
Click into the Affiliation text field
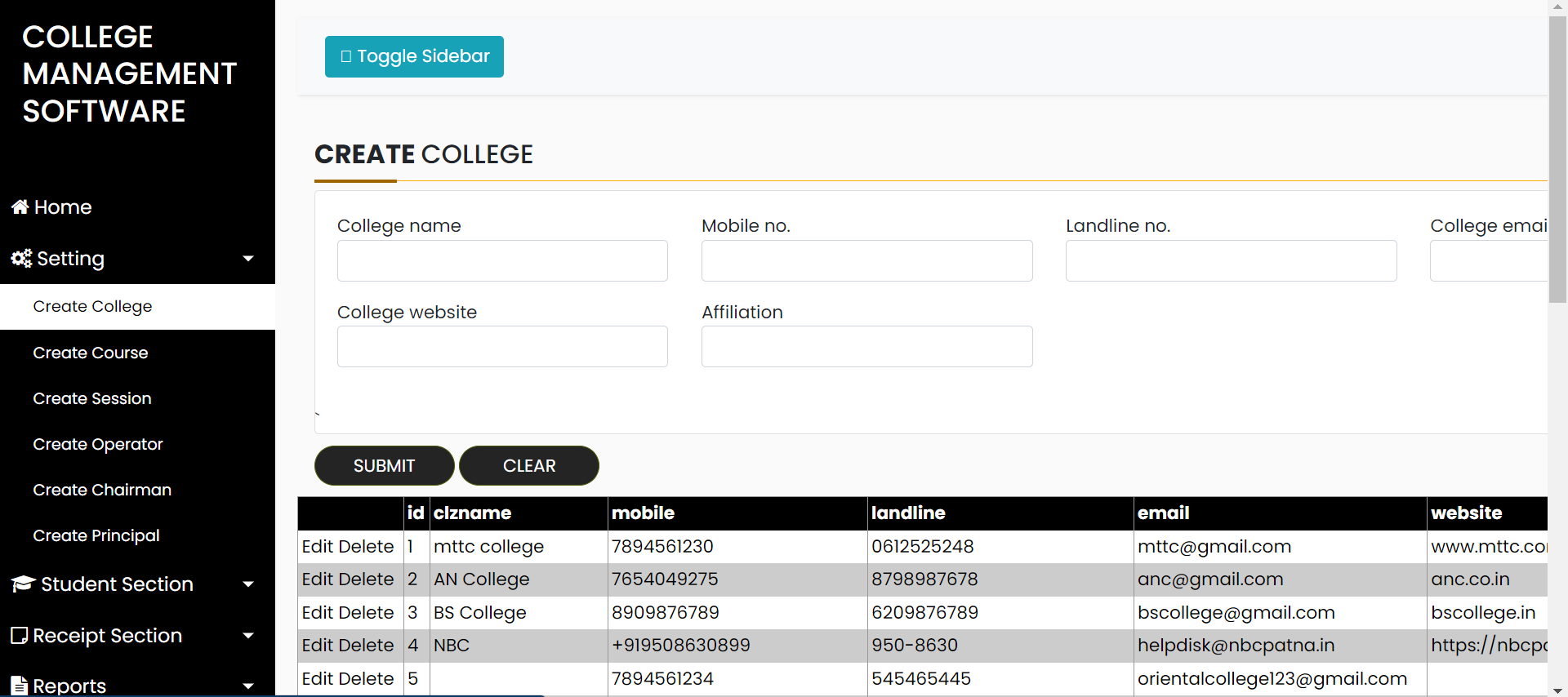(866, 347)
